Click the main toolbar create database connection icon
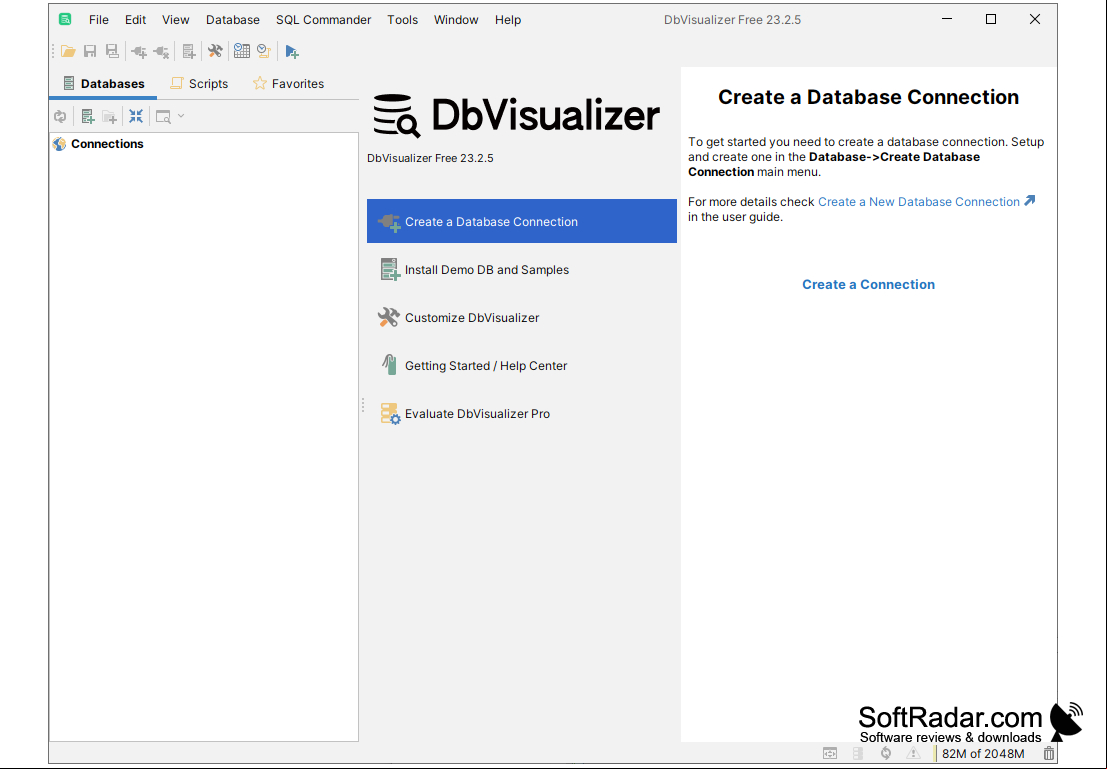 [x=189, y=52]
